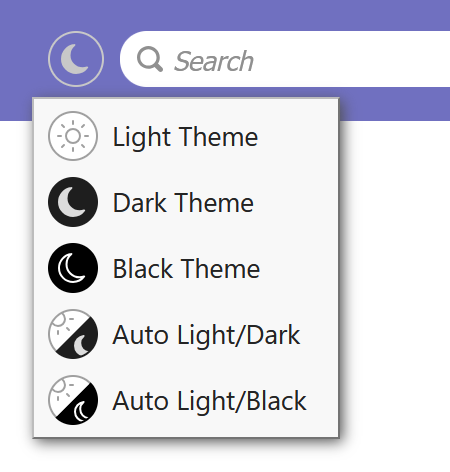Click the Light/Black label text
The width and height of the screenshot is (450, 472).
click(242, 401)
